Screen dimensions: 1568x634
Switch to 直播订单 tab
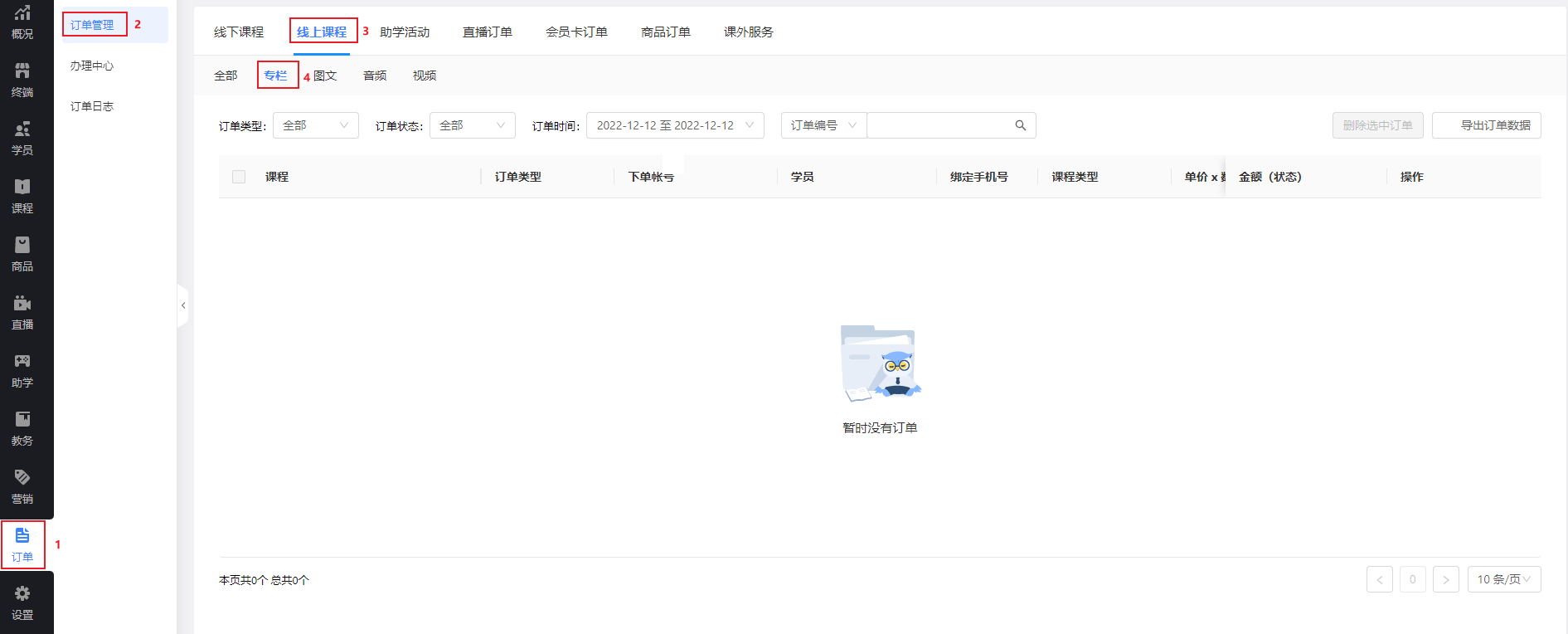tap(488, 32)
